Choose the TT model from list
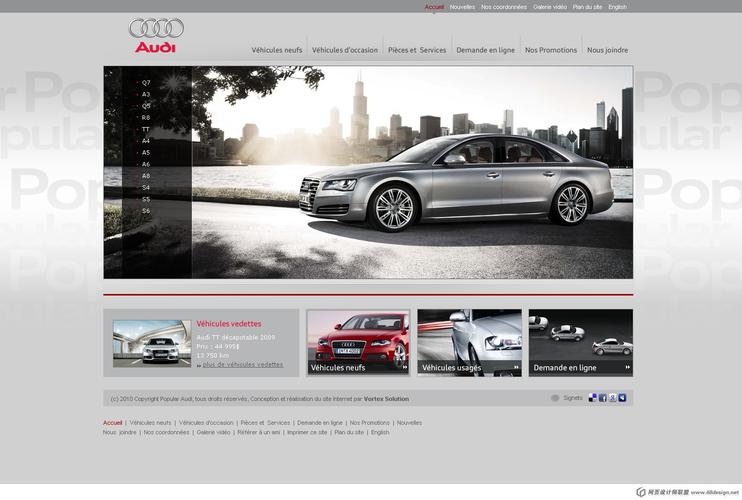Viewport: 742px width, 500px height. tap(146, 129)
